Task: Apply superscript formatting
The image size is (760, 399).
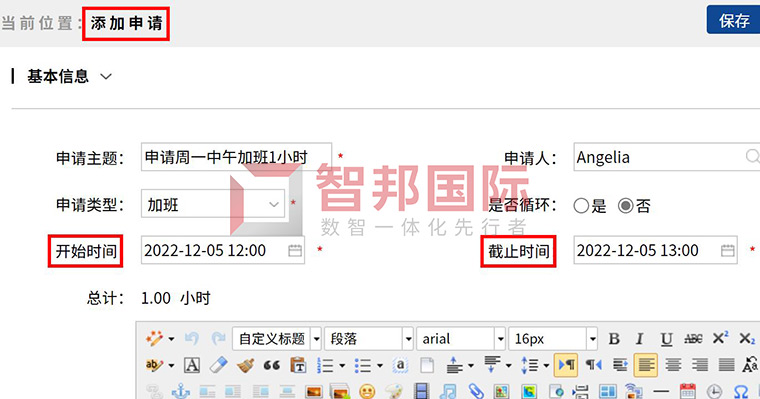Action: click(720, 338)
